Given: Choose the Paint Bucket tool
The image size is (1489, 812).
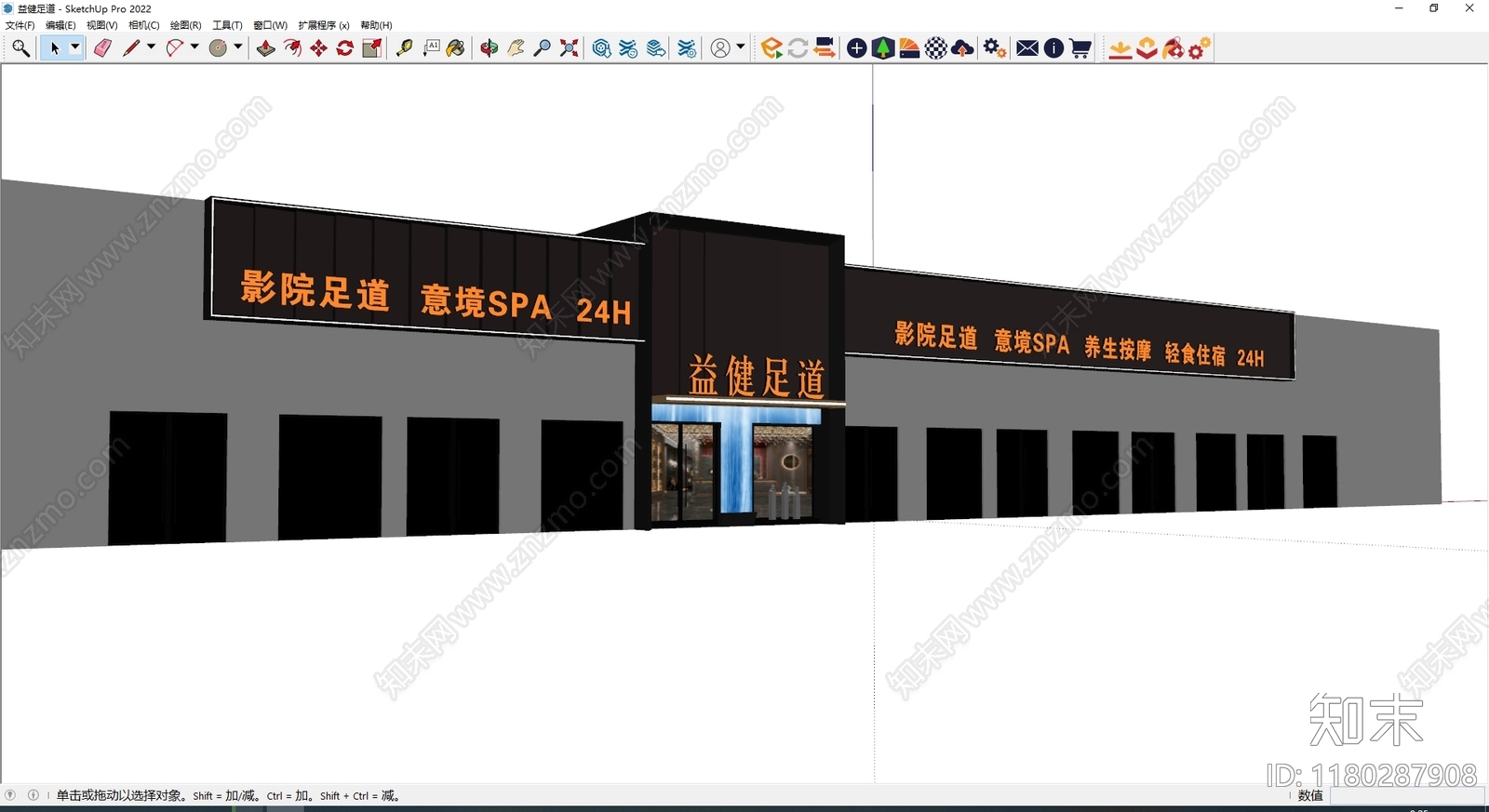Looking at the screenshot, I should (456, 48).
